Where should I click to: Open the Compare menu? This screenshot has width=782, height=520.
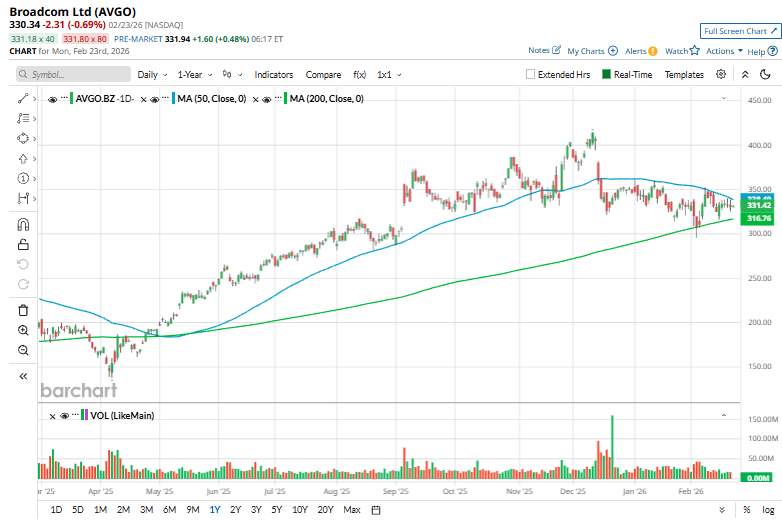(323, 74)
